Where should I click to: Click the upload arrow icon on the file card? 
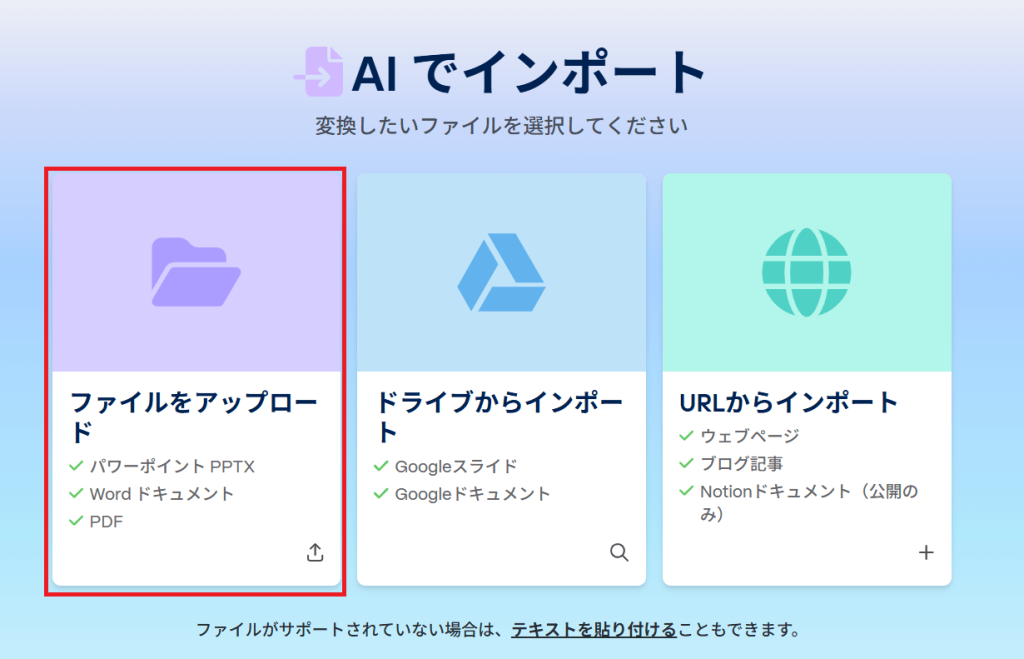[315, 553]
